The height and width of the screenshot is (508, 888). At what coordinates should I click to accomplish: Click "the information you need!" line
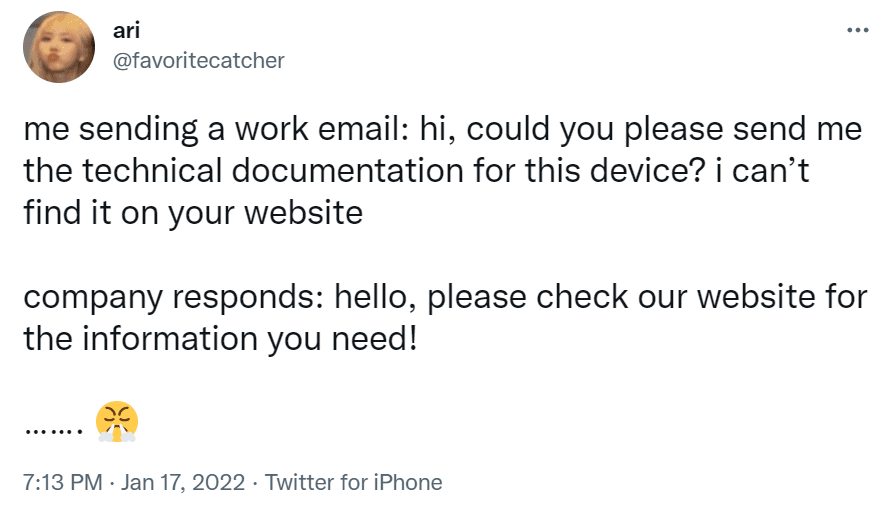click(x=219, y=339)
